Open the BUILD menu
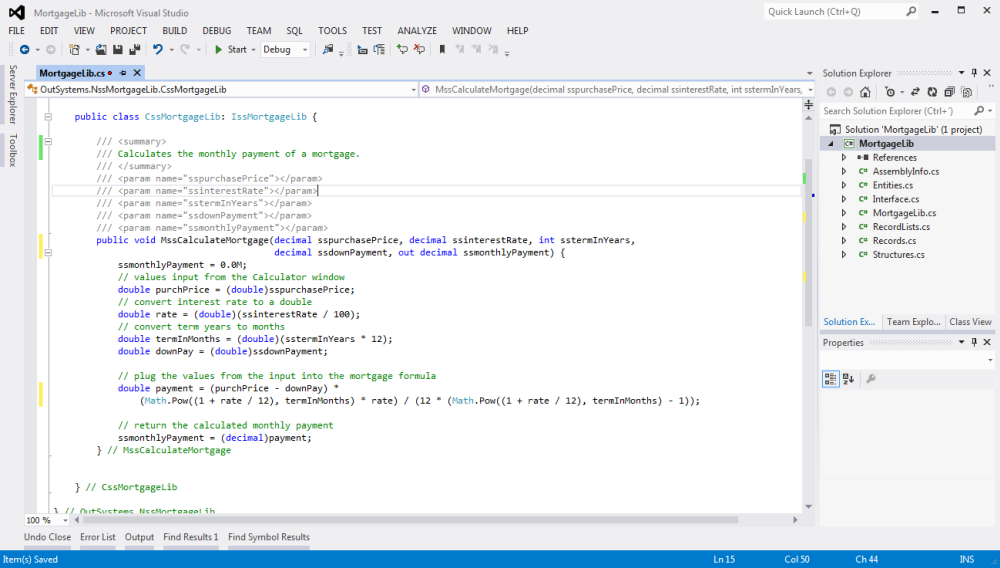The height and width of the screenshot is (568, 1000). [174, 31]
